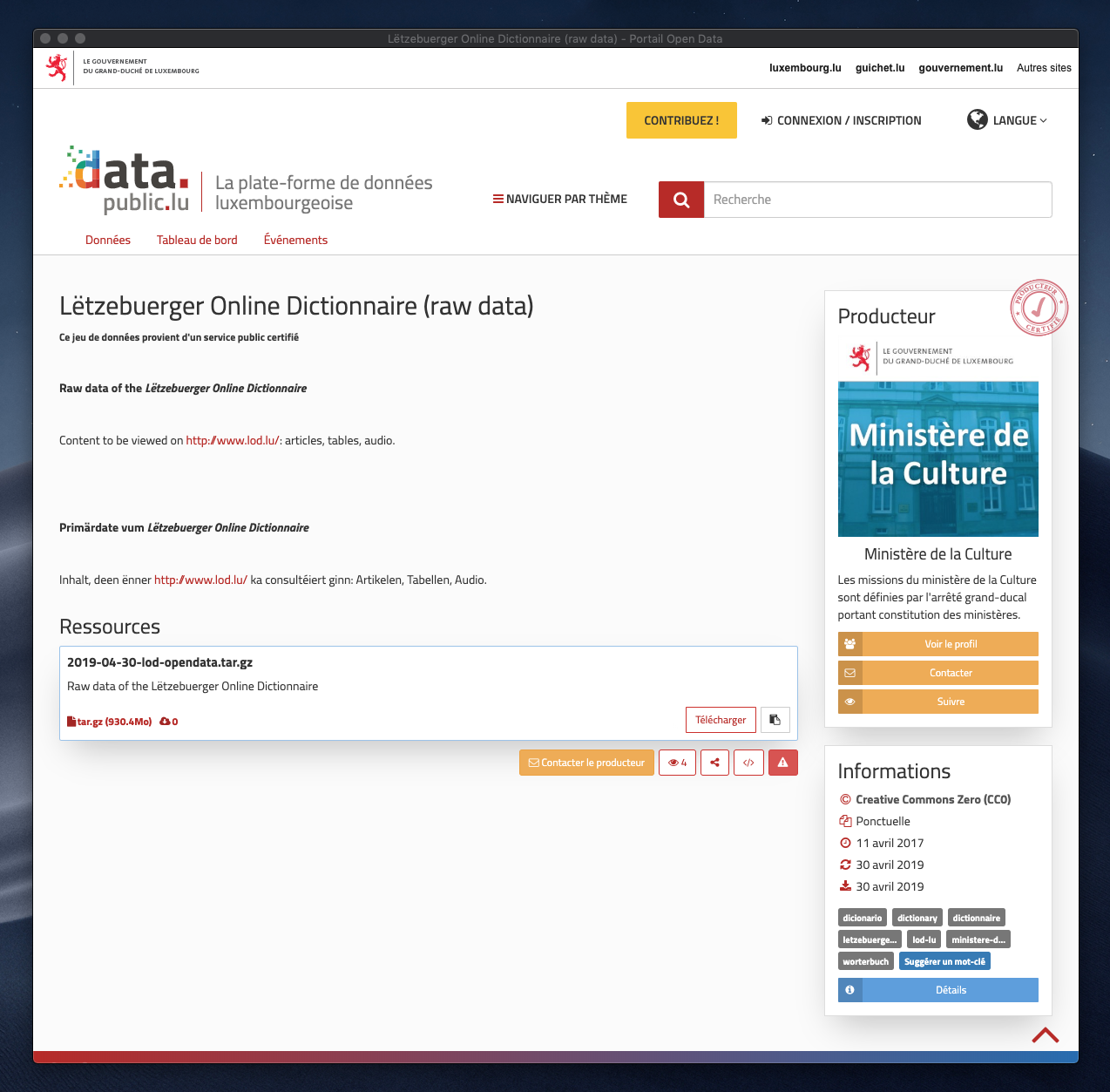Go to gouvernement.lu link
This screenshot has height=1092, width=1110.
961,68
